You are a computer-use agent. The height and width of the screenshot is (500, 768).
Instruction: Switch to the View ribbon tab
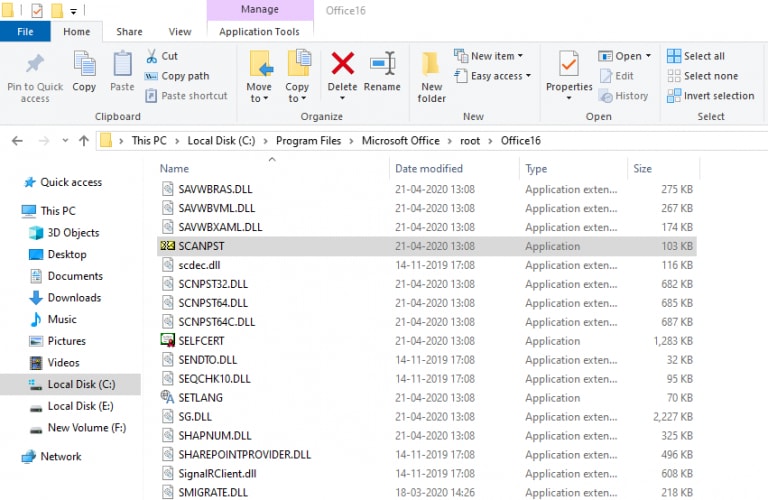point(180,32)
